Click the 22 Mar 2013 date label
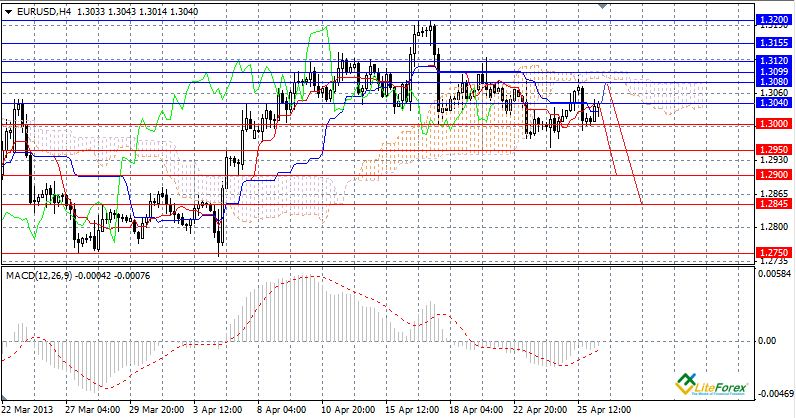Viewport: 796px width, 418px height. tap(28, 410)
